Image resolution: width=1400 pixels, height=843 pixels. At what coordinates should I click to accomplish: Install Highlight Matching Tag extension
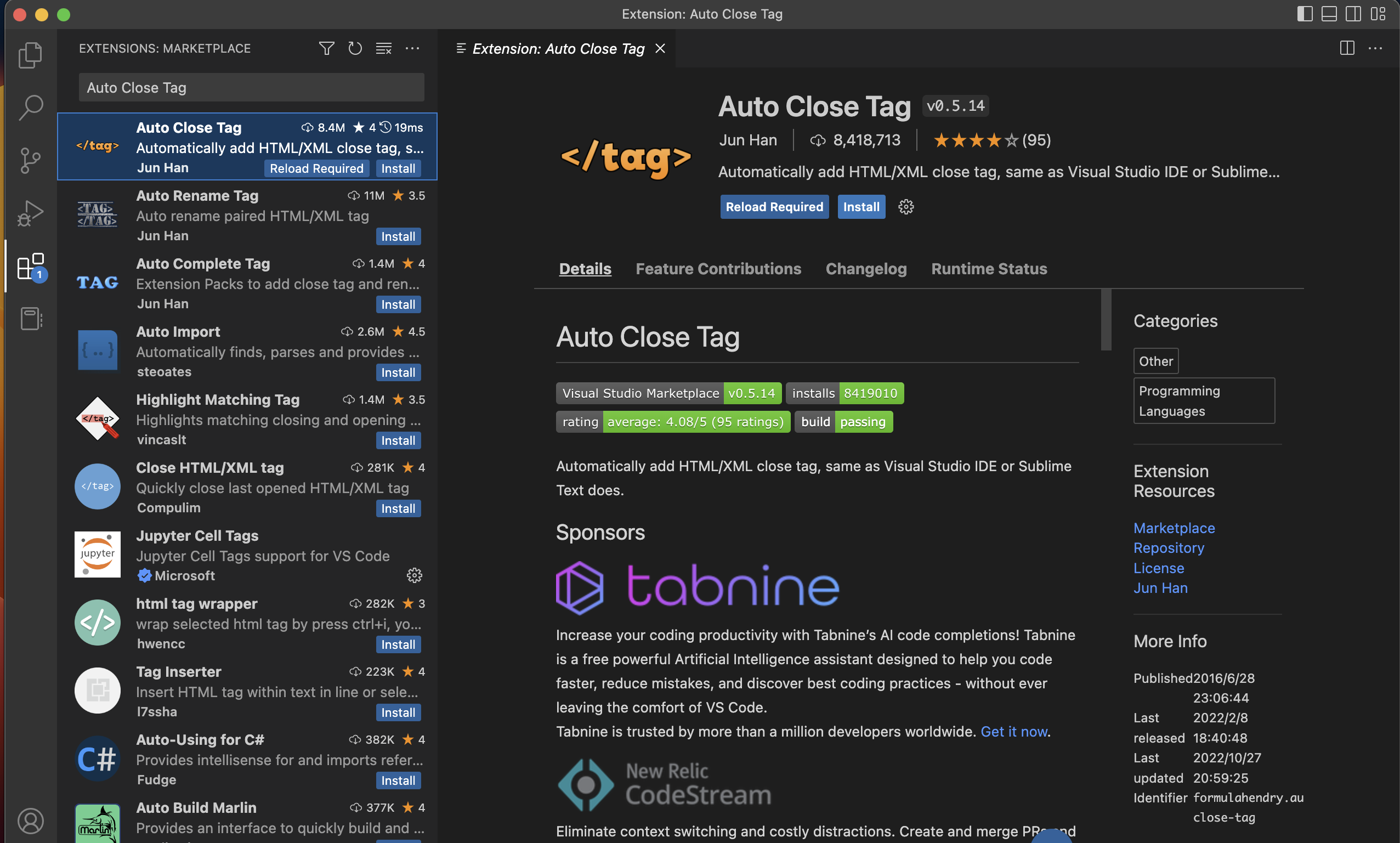click(398, 440)
